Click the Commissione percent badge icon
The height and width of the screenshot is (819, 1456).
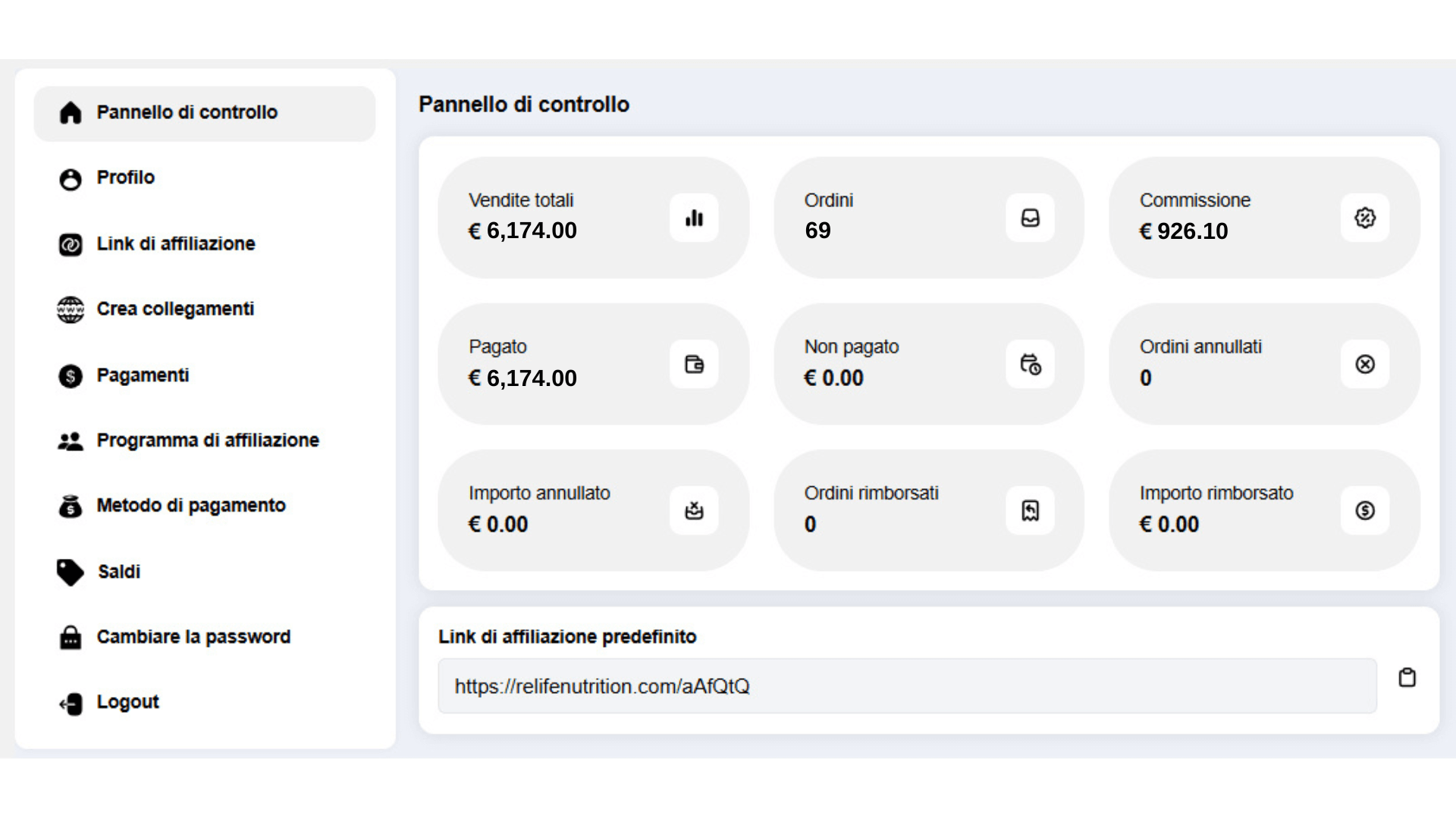coord(1365,218)
